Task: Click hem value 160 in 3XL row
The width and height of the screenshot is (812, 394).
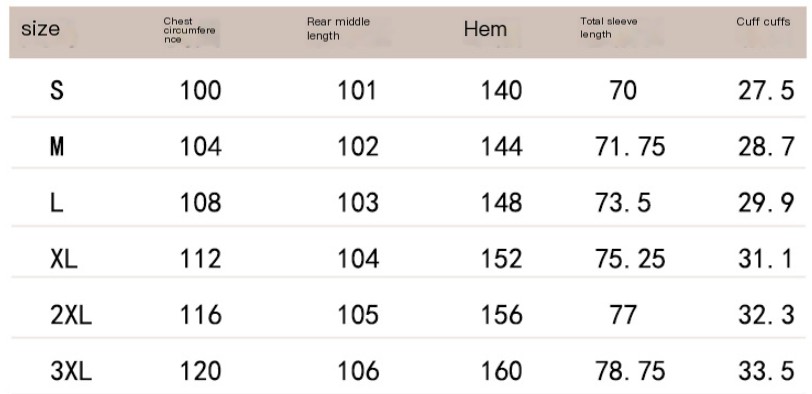Action: click(x=501, y=371)
